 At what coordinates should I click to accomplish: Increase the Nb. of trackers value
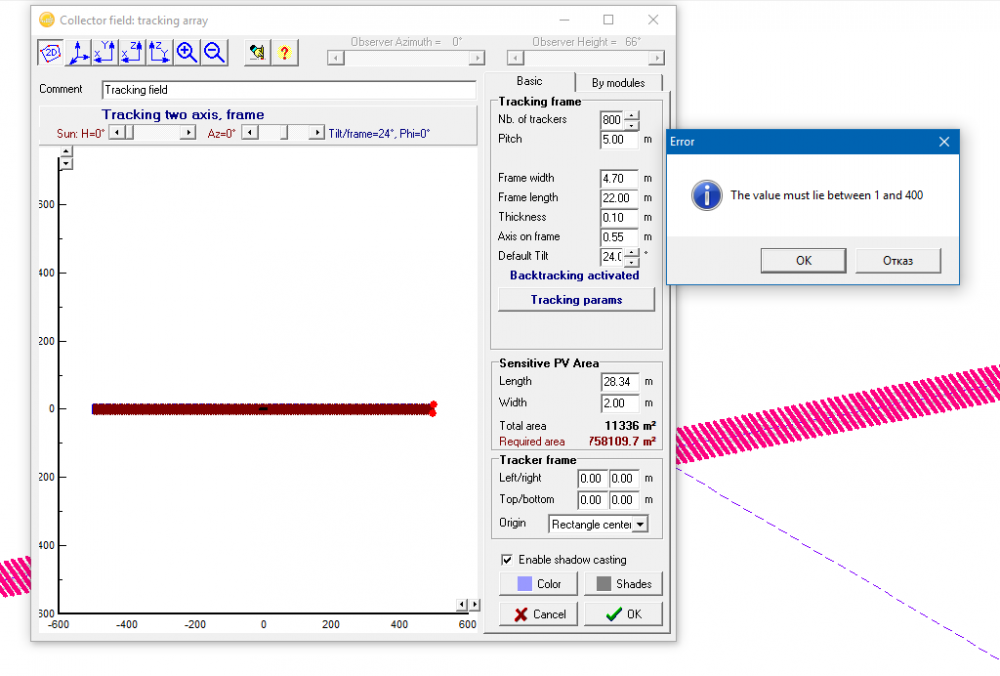(x=632, y=115)
